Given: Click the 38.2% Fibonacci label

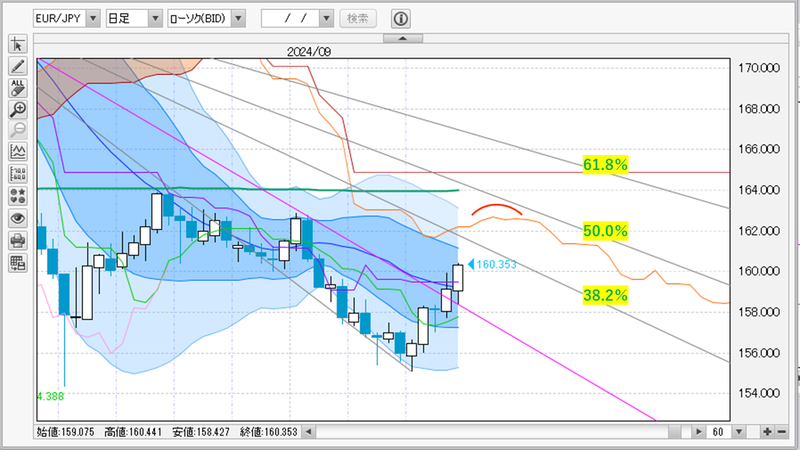Looking at the screenshot, I should tap(605, 295).
